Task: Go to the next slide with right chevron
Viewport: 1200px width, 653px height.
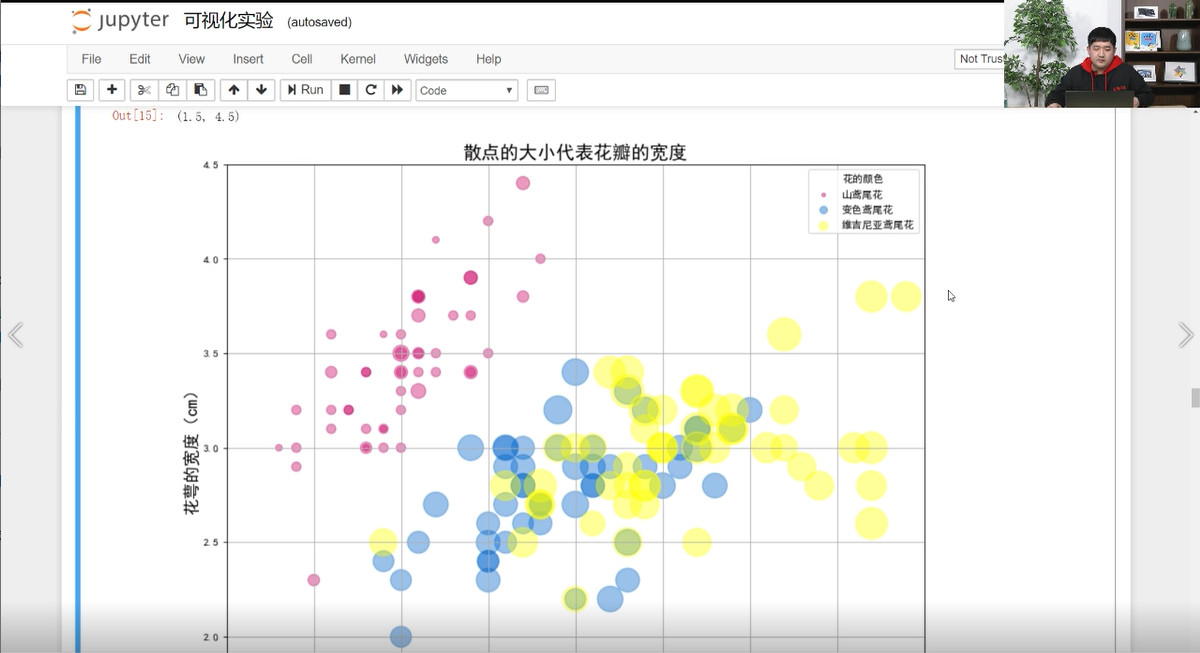Action: click(x=1185, y=335)
